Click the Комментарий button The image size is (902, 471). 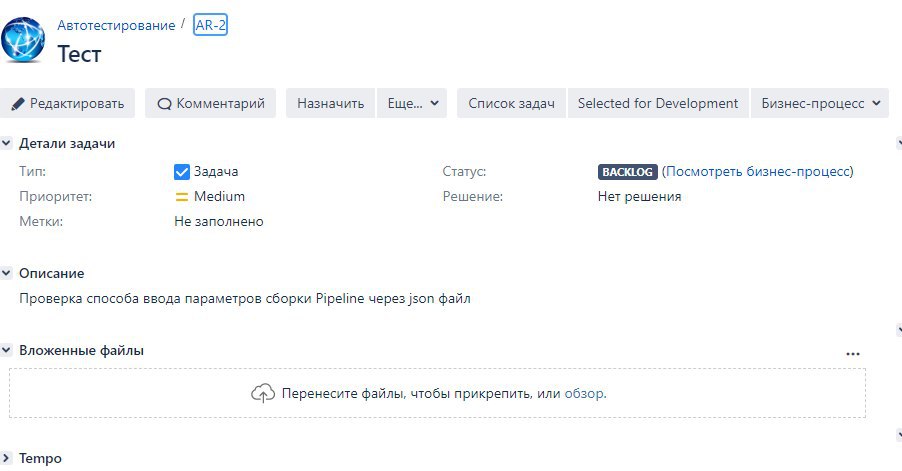211,104
